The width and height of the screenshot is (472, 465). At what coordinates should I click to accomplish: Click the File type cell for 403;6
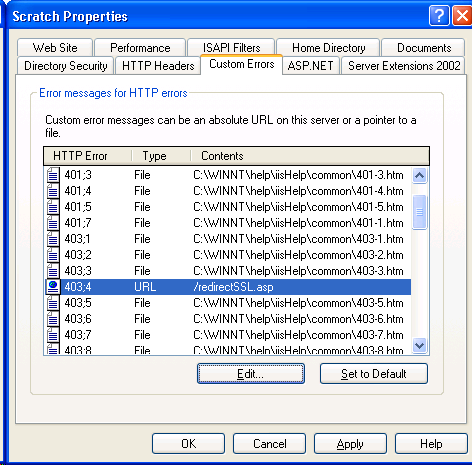[142, 319]
